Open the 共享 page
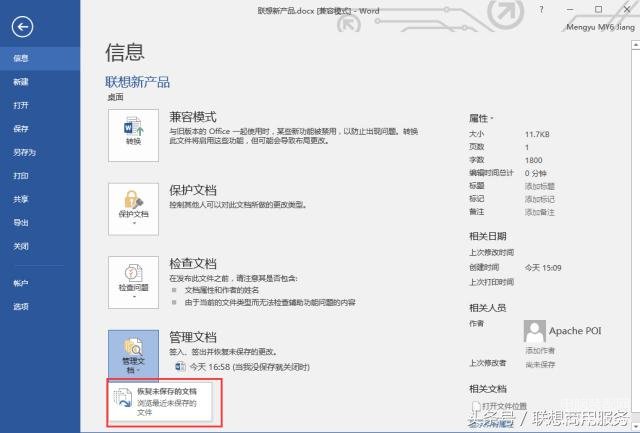Screen dimensions: 640x433 point(40,199)
